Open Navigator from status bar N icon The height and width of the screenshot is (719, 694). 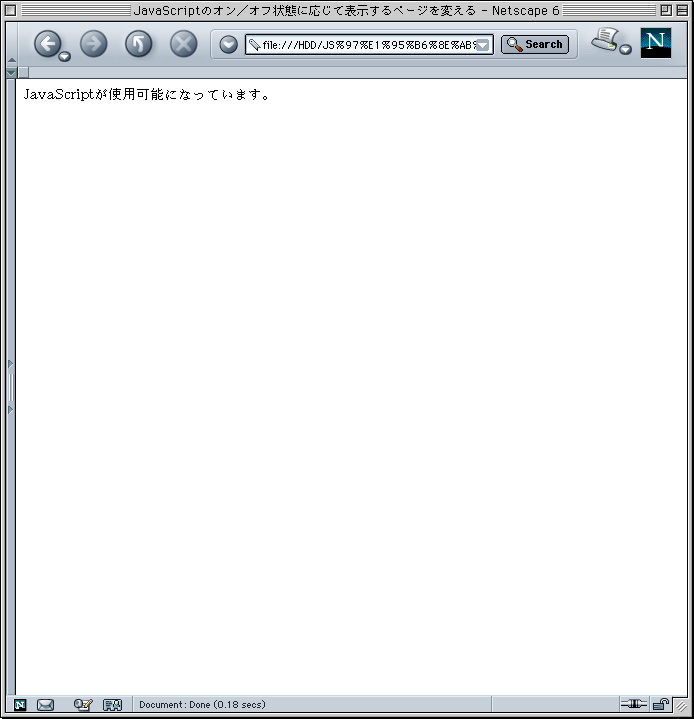(x=20, y=705)
